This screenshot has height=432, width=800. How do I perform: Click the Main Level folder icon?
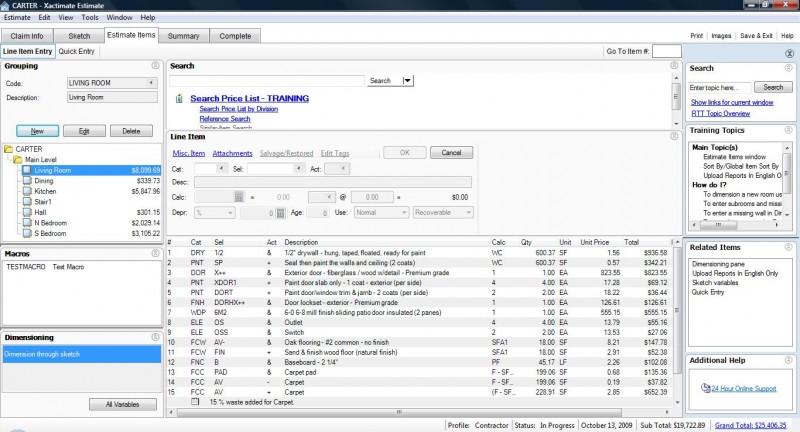click(18, 160)
